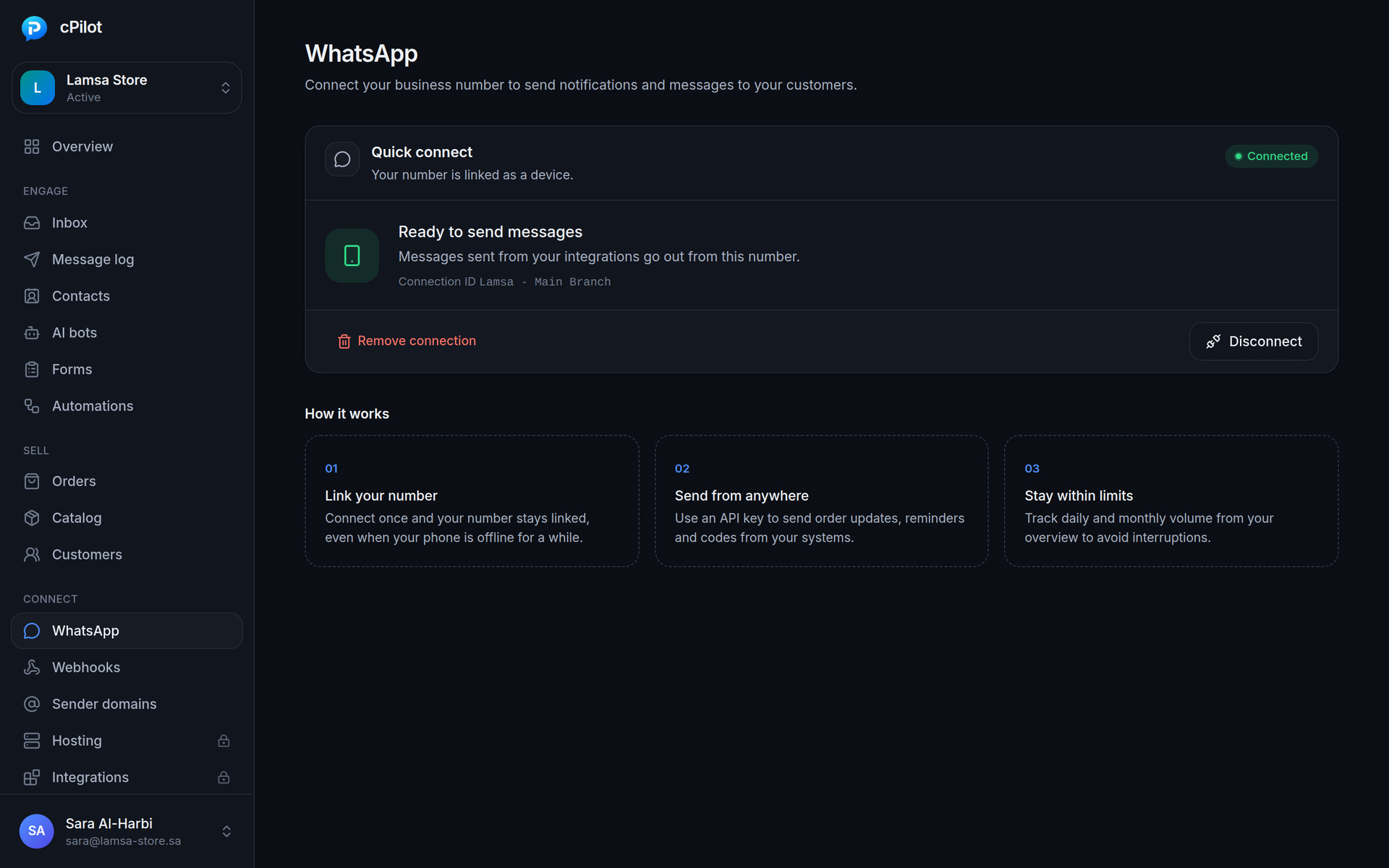Click the SA user avatar
This screenshot has width=1389, height=868.
pyautogui.click(x=37, y=831)
